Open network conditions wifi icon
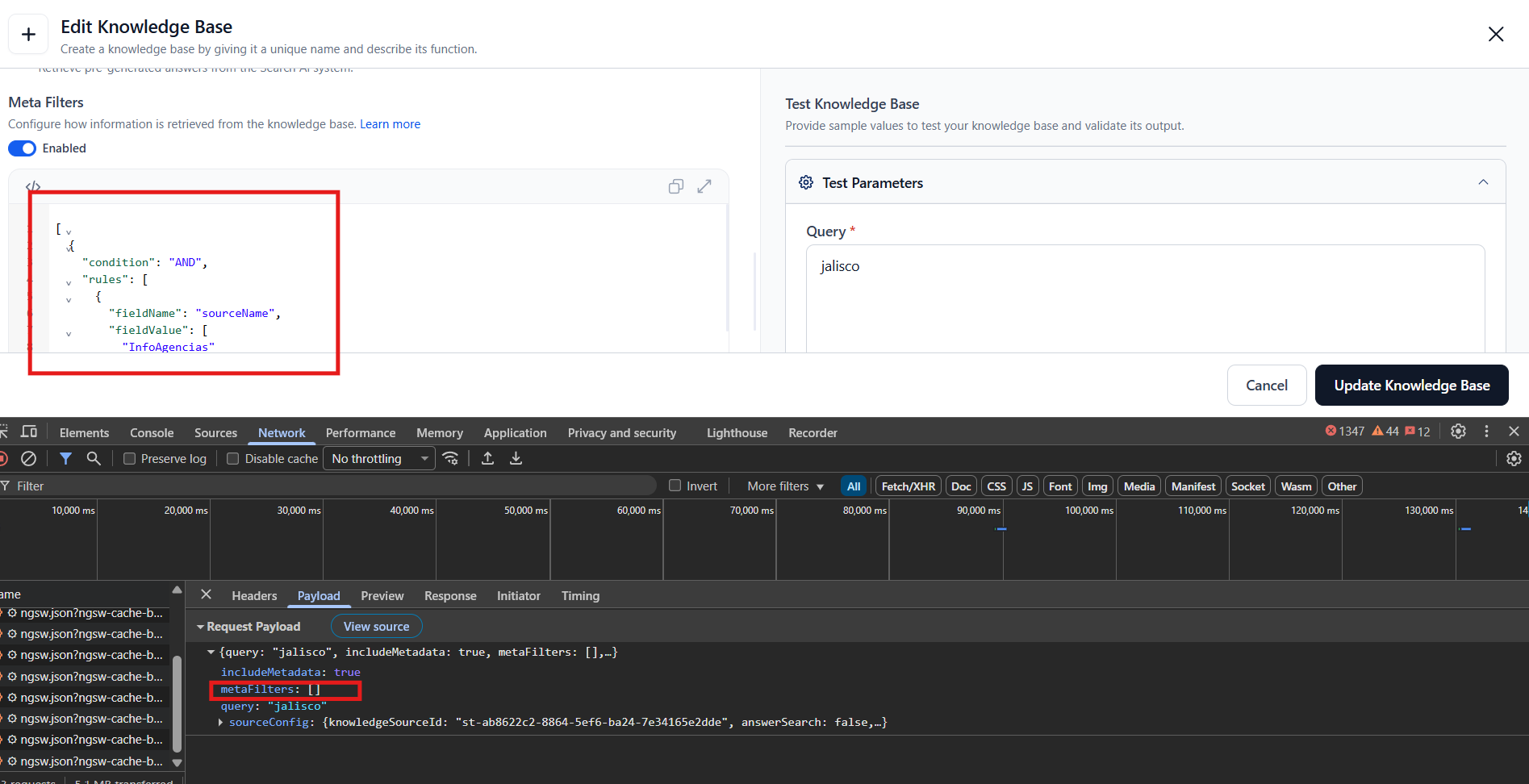The width and height of the screenshot is (1529, 784). [x=451, y=458]
